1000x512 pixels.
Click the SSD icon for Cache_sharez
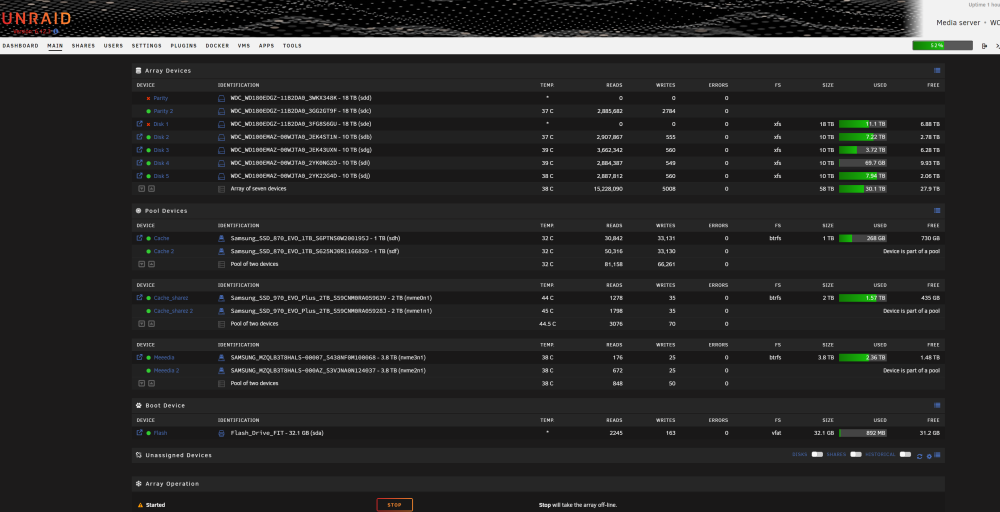(x=222, y=298)
